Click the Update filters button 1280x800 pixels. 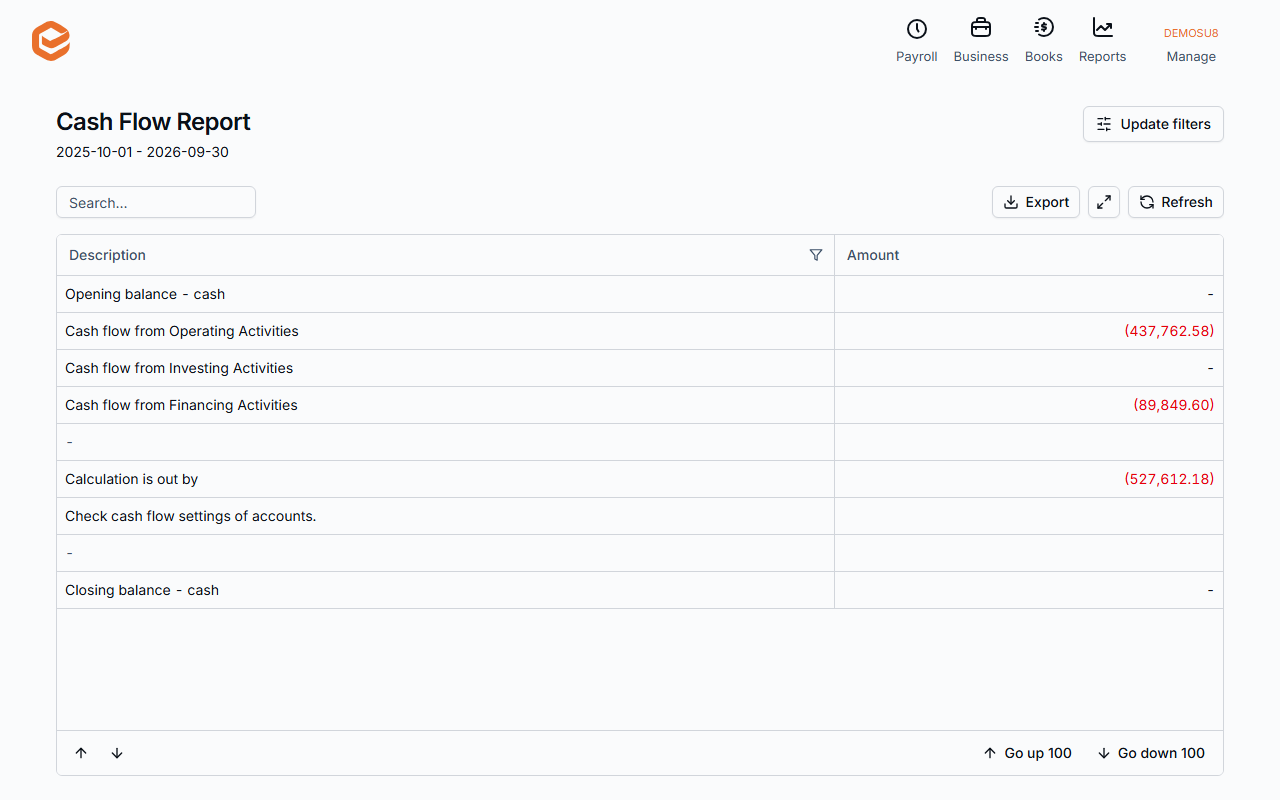[x=1153, y=124]
